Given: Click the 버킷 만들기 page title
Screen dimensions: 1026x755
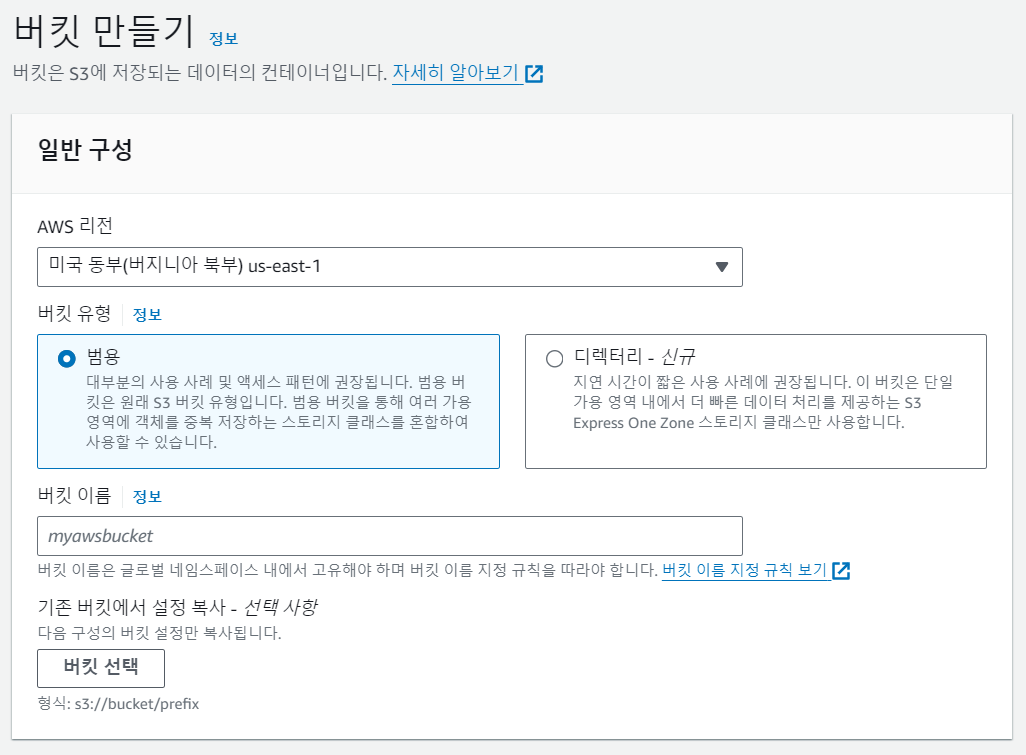Looking at the screenshot, I should tap(104, 31).
